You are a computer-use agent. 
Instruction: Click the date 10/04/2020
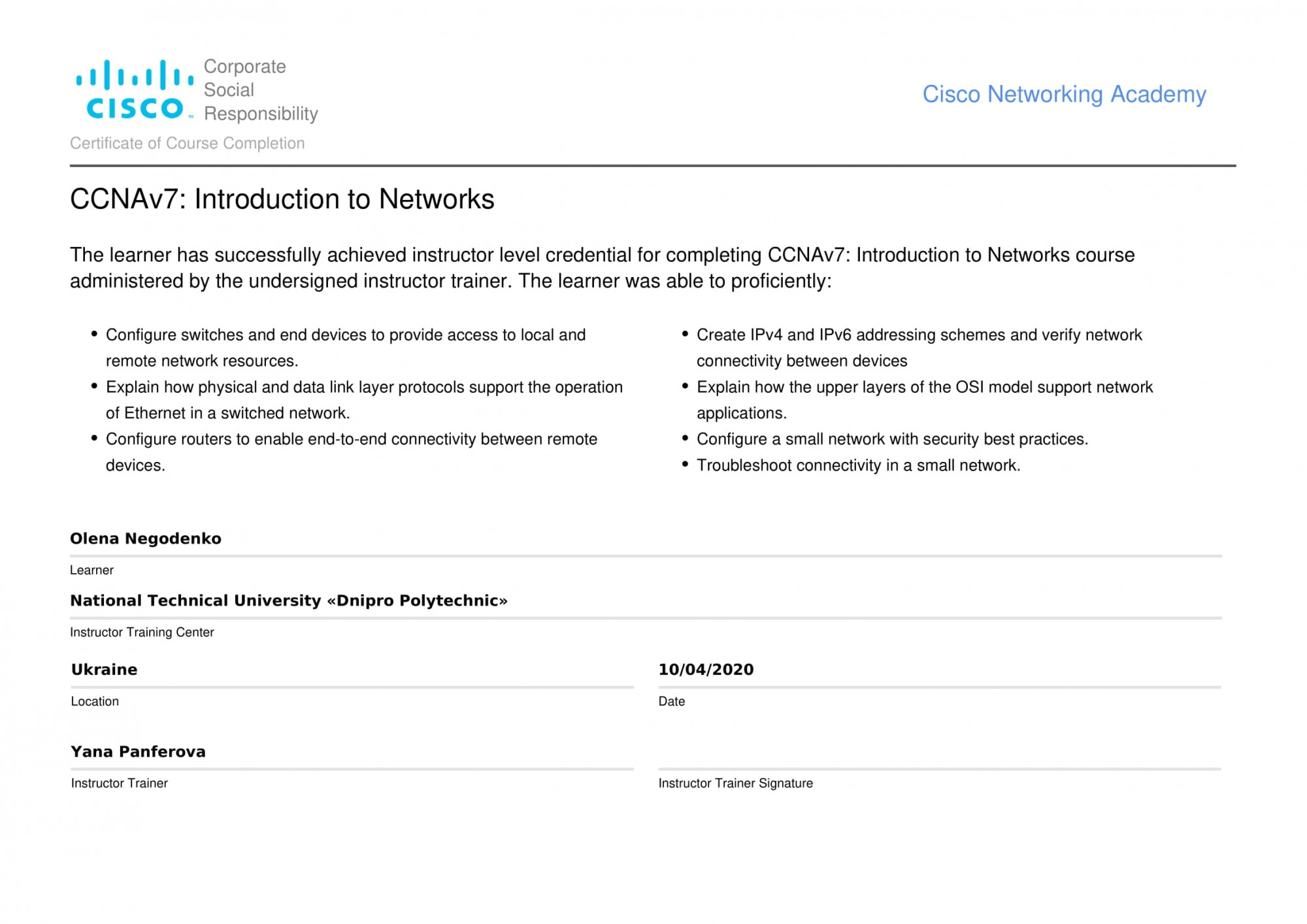coord(706,670)
